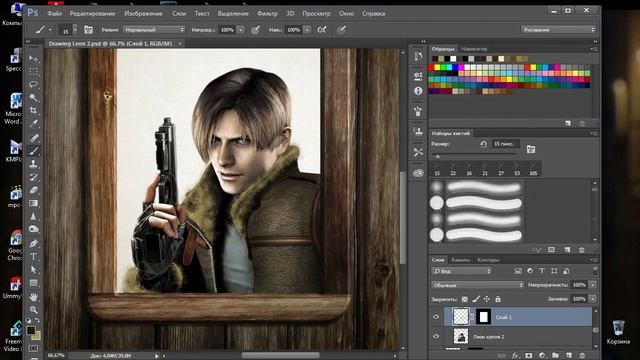The image size is (640, 360).
Task: Open the History panel icon
Action: pos(418,56)
